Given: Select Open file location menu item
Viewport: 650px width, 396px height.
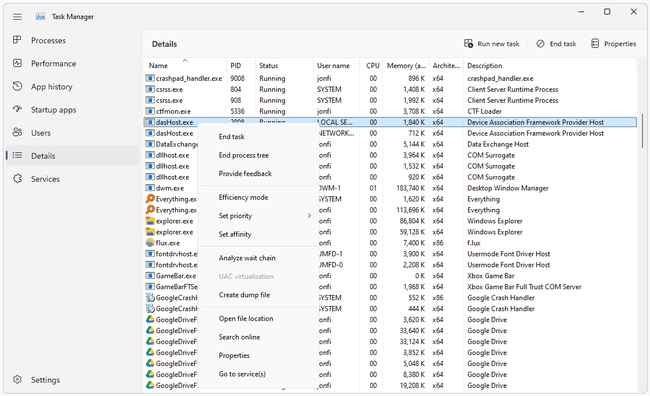Looking at the screenshot, I should [x=259, y=318].
